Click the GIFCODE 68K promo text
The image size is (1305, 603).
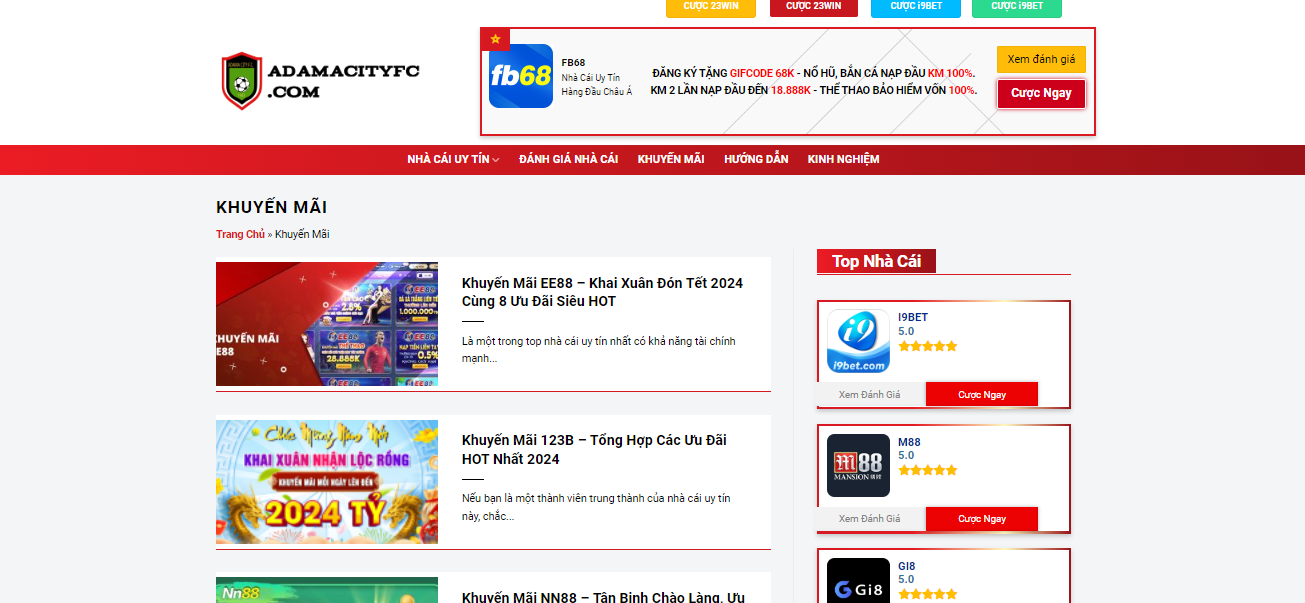click(x=762, y=73)
